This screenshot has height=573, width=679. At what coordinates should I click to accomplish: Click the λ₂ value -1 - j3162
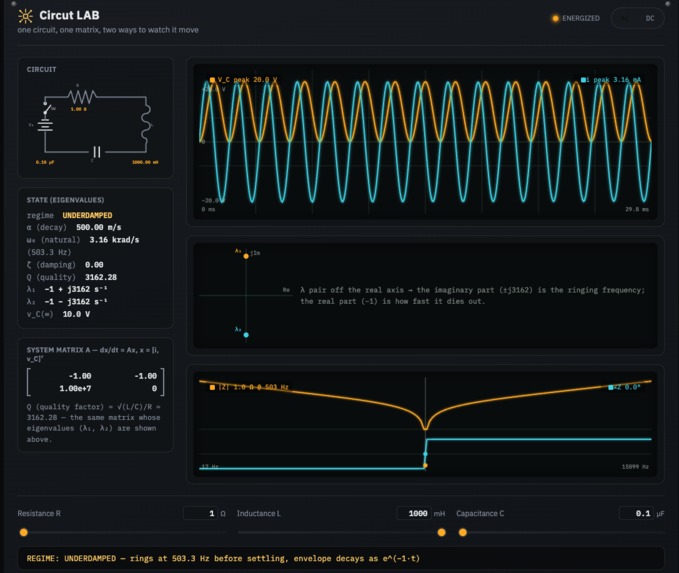[76, 302]
